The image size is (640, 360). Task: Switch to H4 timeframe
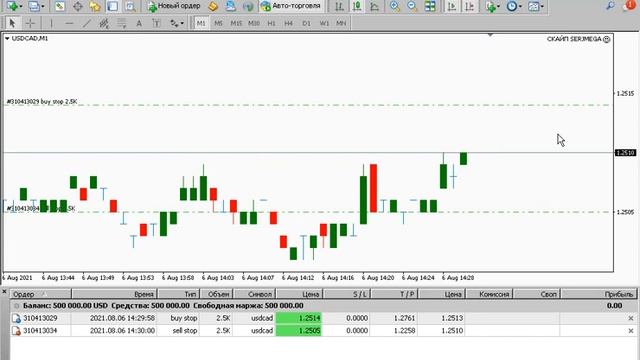point(289,23)
